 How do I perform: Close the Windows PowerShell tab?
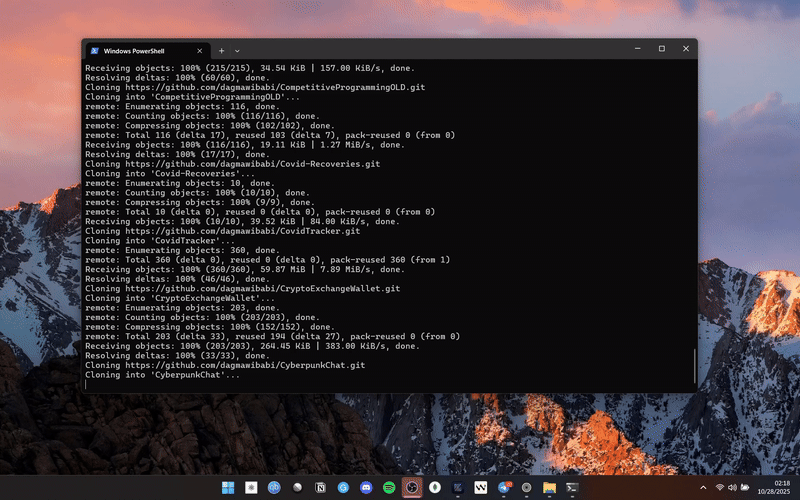pyautogui.click(x=199, y=50)
